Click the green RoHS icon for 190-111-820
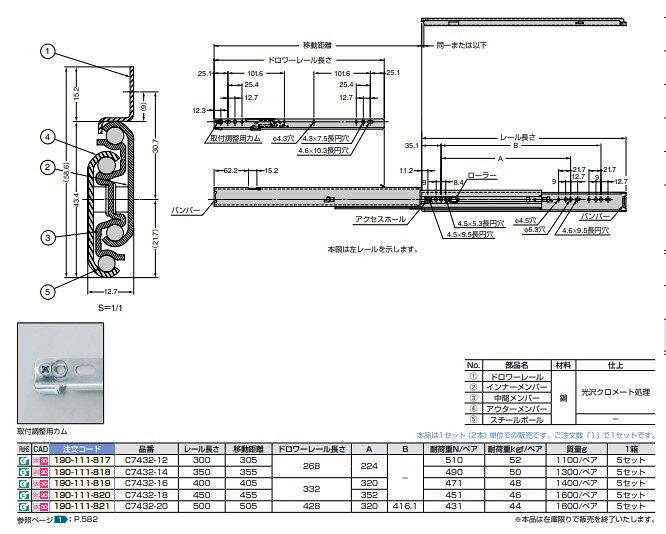Screen dimensions: 666x534 [24, 495]
